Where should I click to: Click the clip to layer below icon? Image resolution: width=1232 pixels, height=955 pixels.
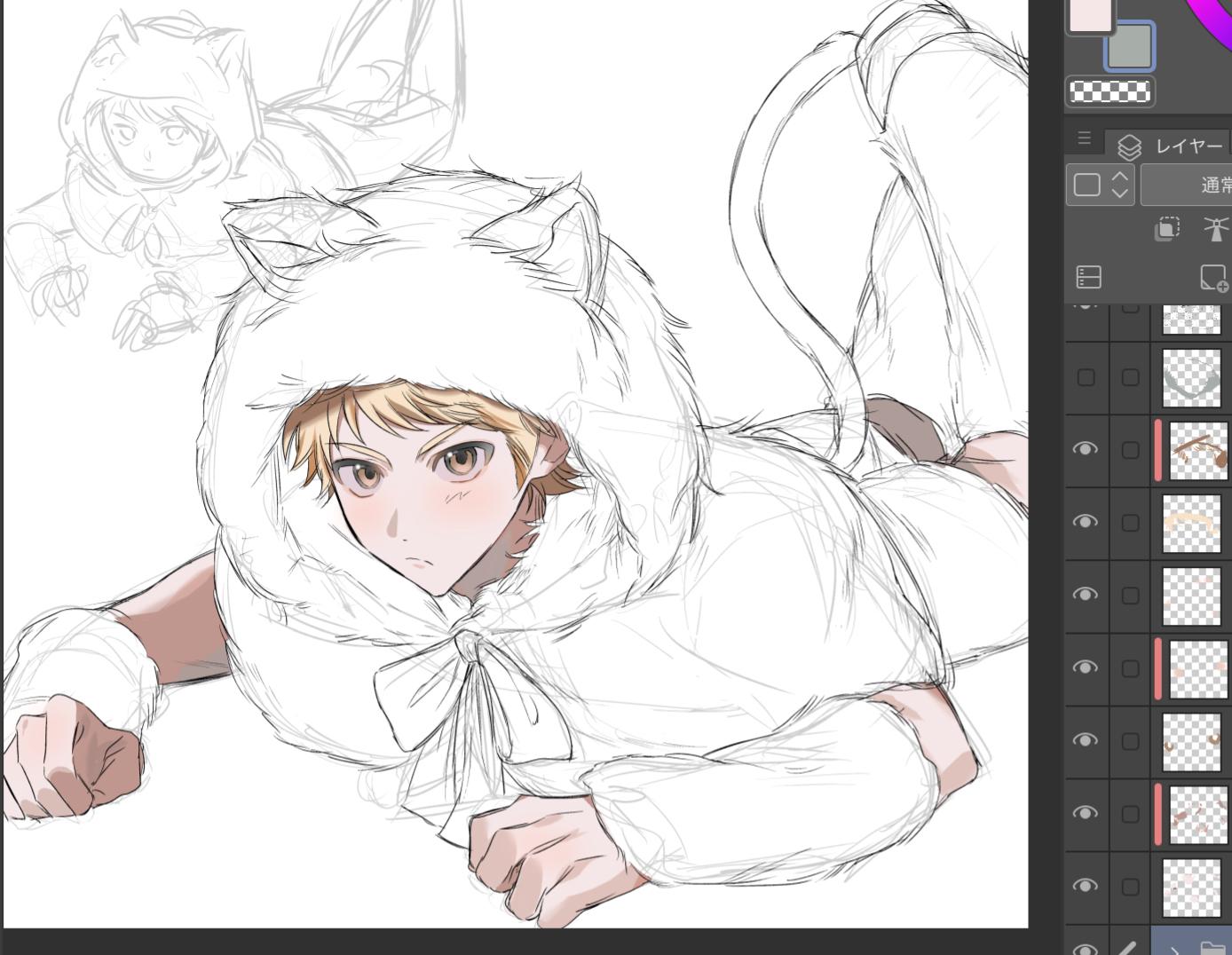[x=1166, y=229]
